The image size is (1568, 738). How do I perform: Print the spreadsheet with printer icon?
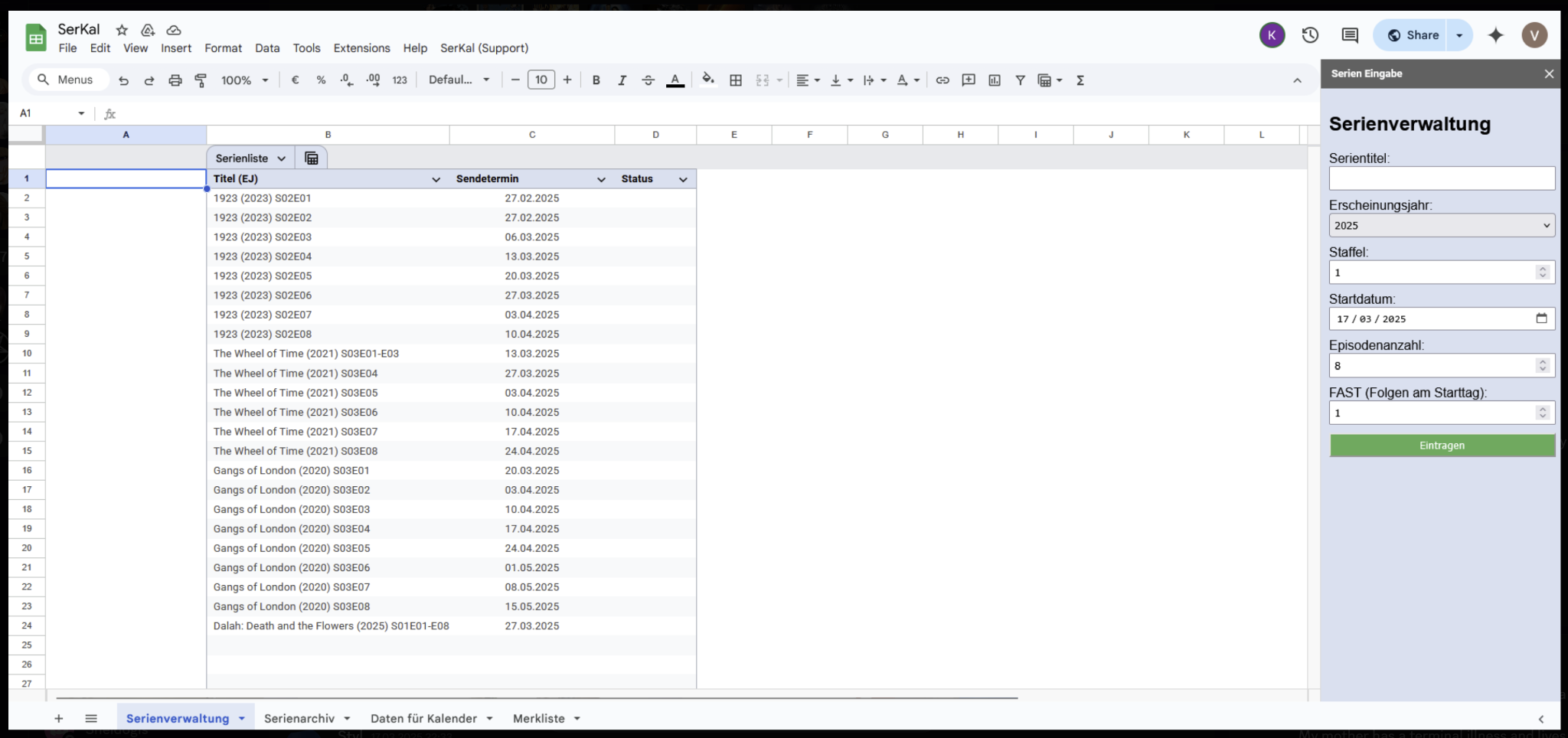(175, 80)
